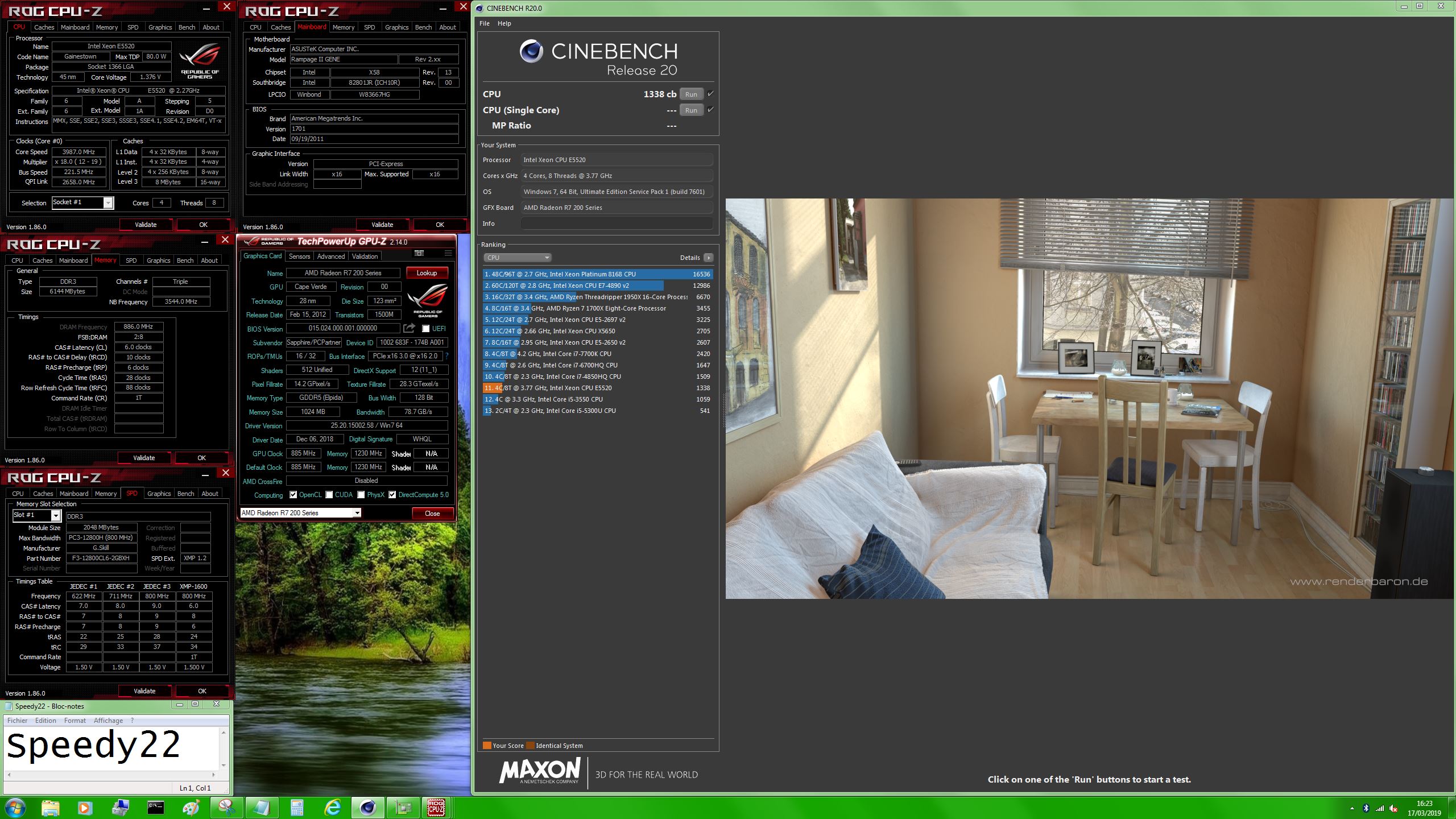This screenshot has width=1456, height=819.
Task: Show hidden system tray icons
Action: (1352, 808)
